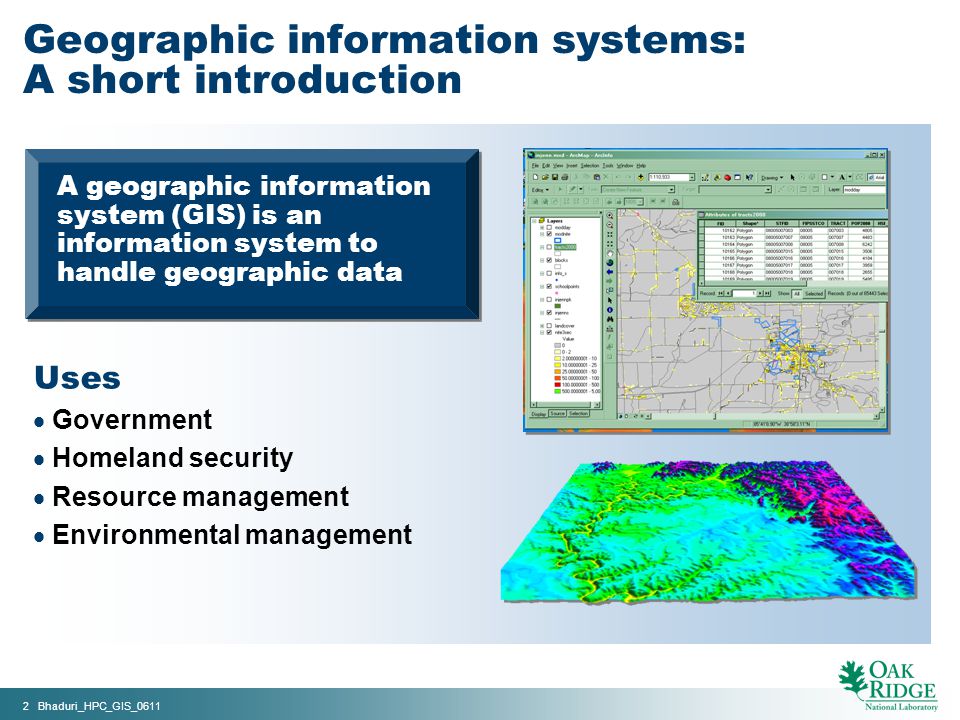Click the red 100-500 legend swatch

point(557,384)
